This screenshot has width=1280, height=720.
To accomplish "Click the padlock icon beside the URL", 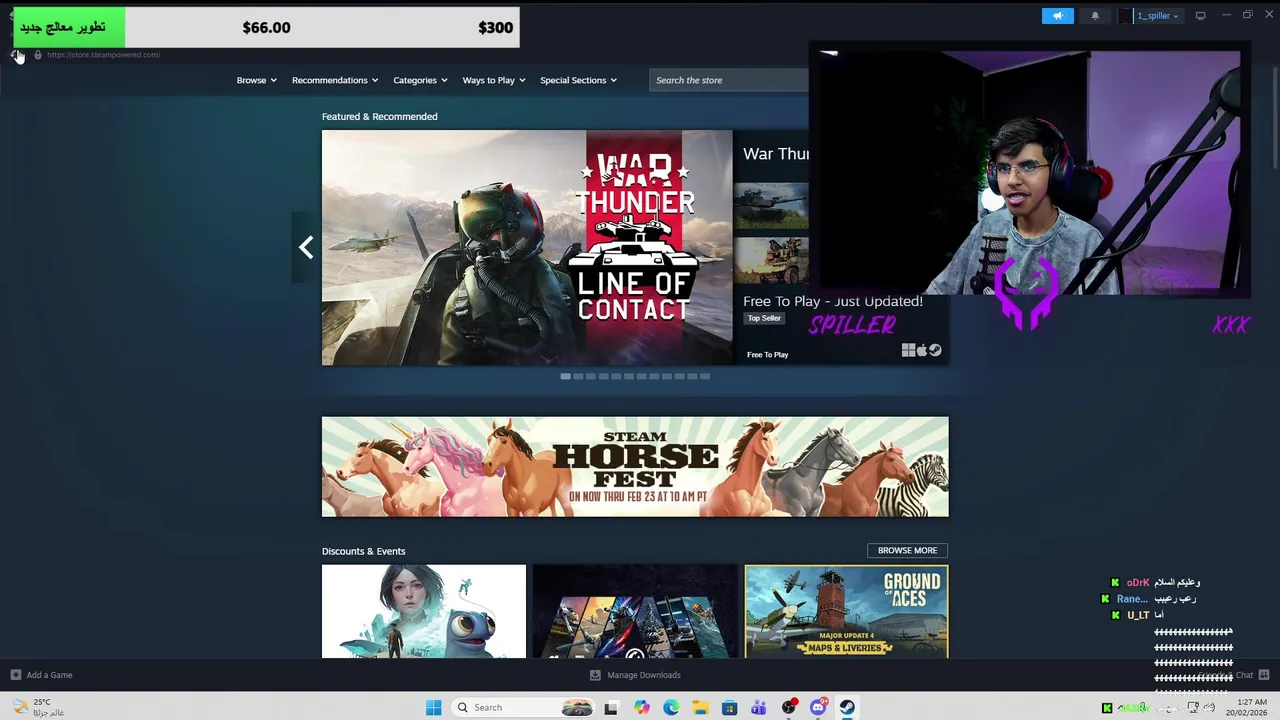I will pyautogui.click(x=38, y=55).
